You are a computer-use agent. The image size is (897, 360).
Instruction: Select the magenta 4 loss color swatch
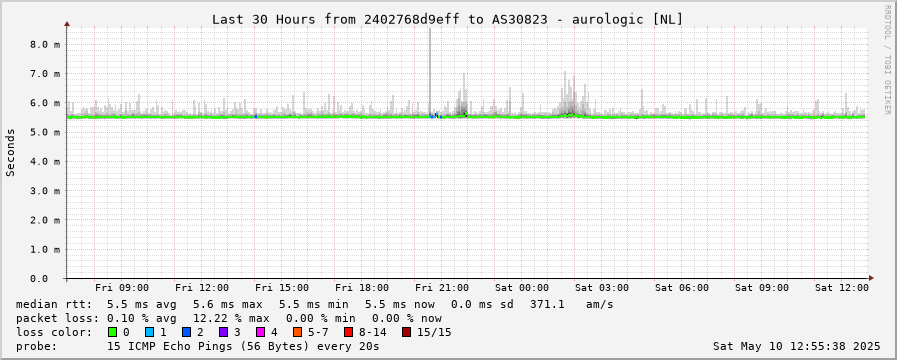(x=260, y=332)
